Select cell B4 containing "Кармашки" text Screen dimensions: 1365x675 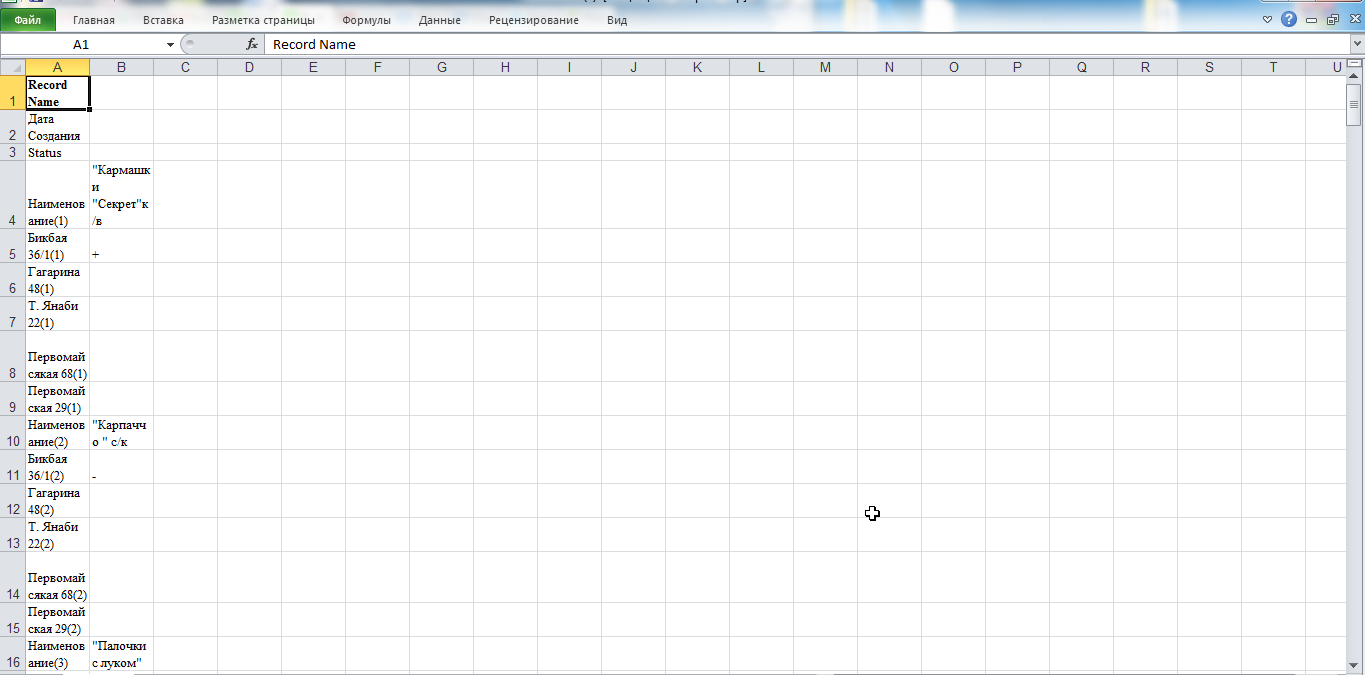pos(121,195)
